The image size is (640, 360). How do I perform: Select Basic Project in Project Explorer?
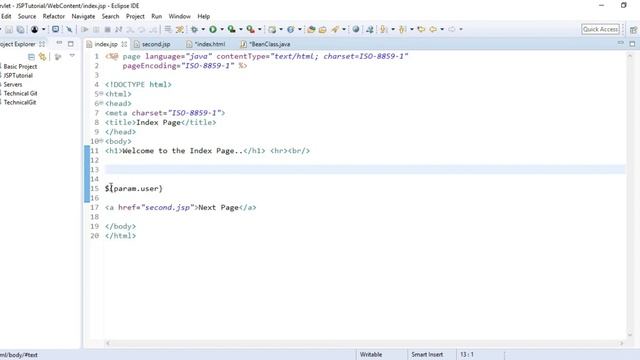click(x=20, y=66)
